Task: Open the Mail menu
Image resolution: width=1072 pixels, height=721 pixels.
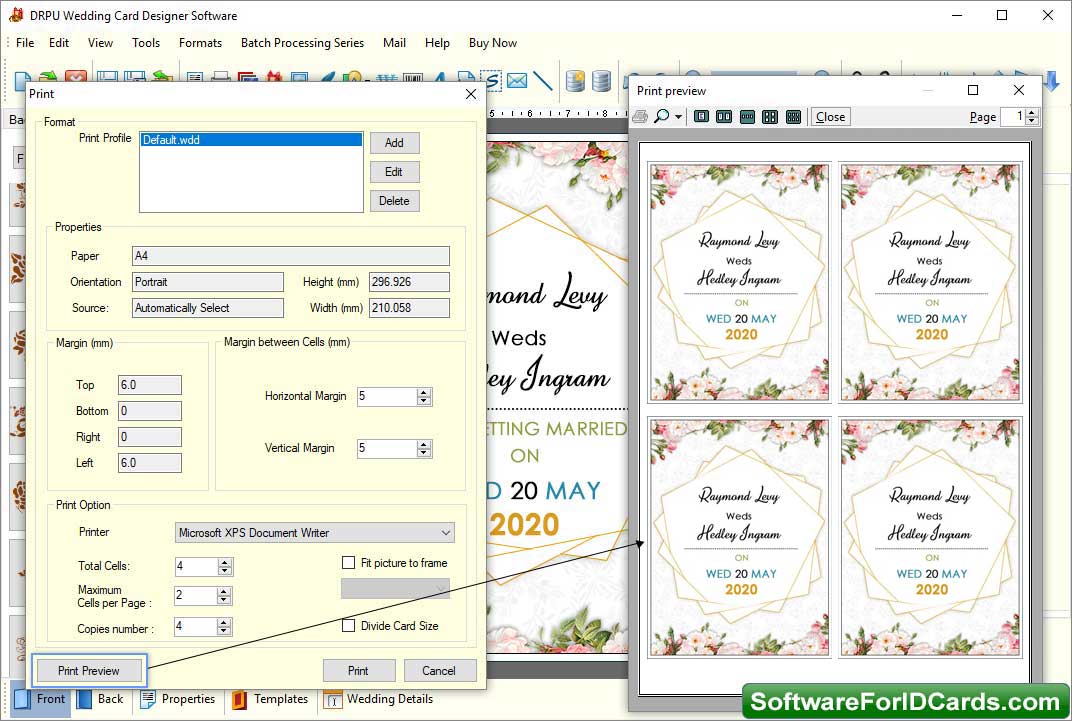Action: pos(394,42)
